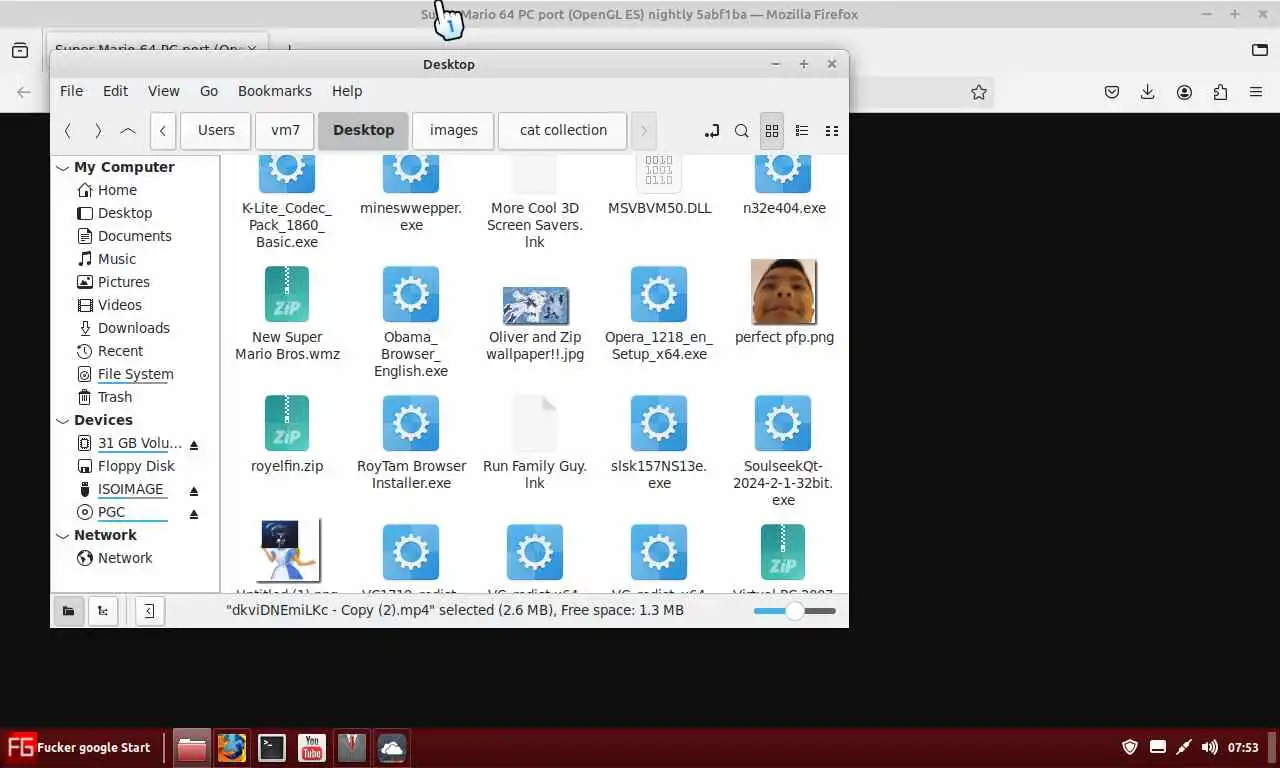
Task: Select the New Super Mario Bros.wmz file icon
Action: [x=287, y=294]
